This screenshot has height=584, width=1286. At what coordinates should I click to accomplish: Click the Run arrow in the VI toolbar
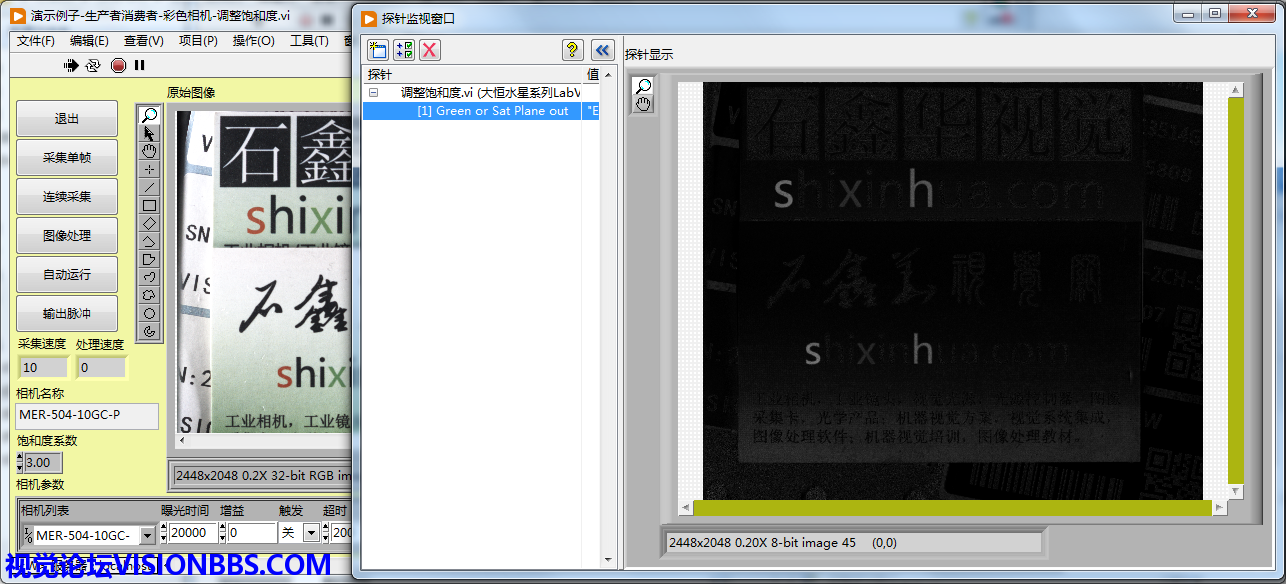pyautogui.click(x=71, y=65)
